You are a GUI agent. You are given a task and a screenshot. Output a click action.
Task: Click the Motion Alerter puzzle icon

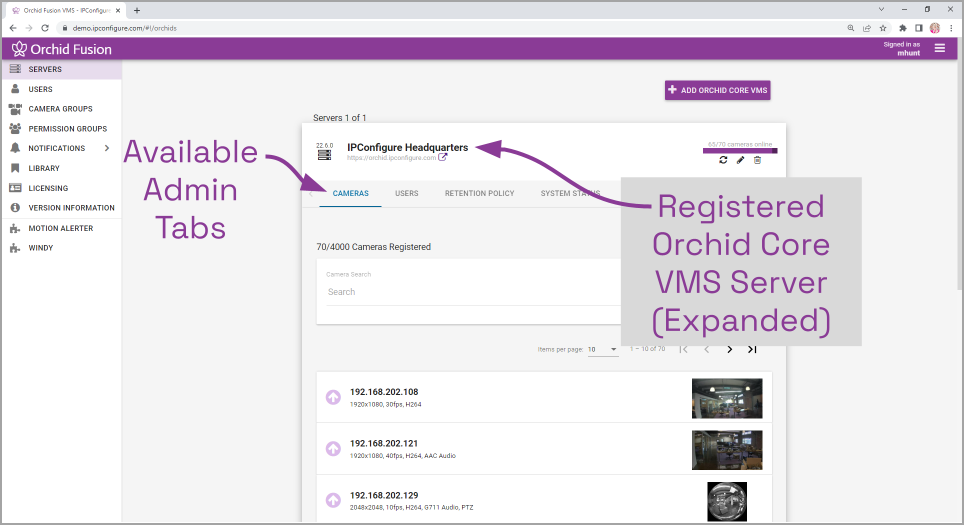point(15,228)
